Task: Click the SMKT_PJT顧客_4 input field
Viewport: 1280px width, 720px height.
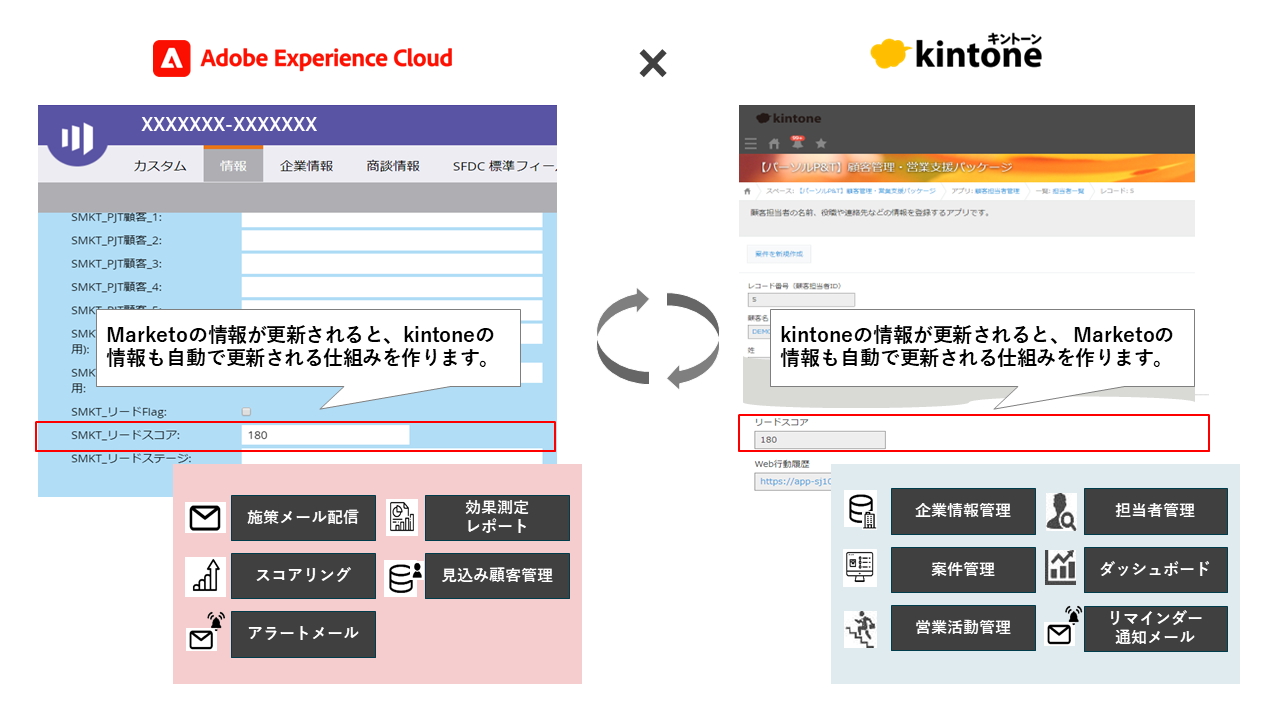Action: [x=392, y=287]
